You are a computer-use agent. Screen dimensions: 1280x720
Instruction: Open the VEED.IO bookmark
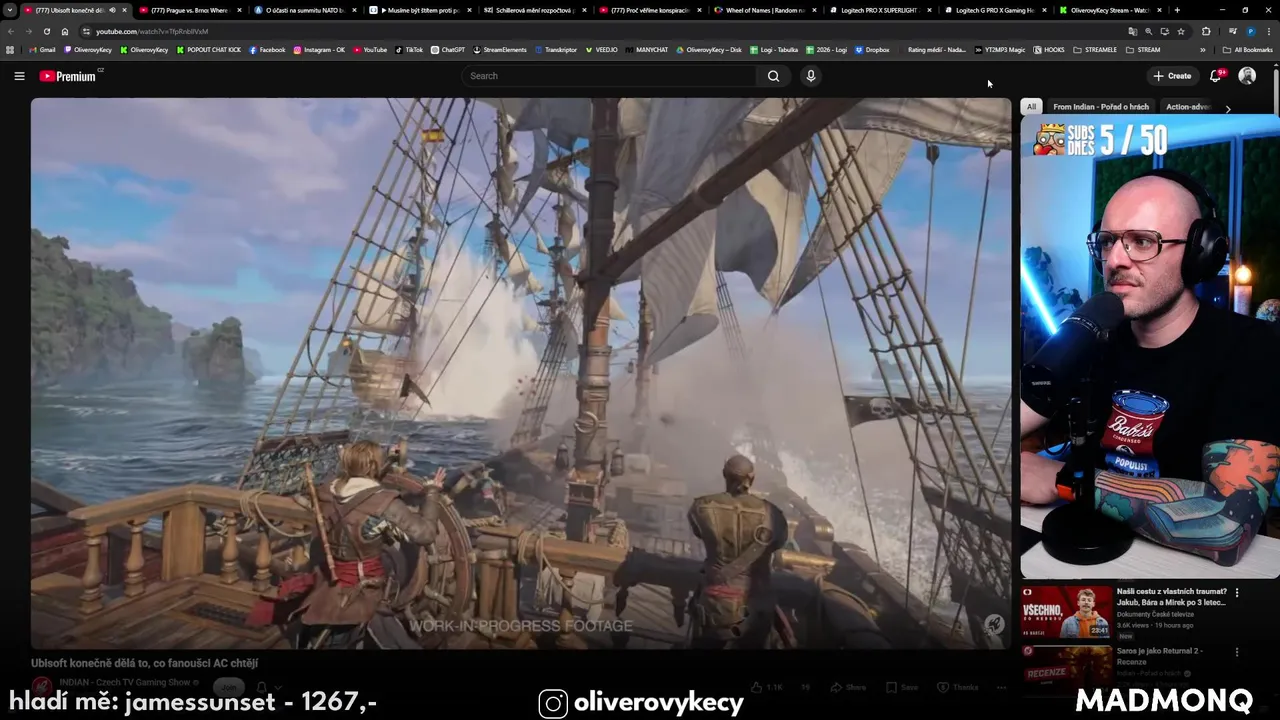point(602,50)
